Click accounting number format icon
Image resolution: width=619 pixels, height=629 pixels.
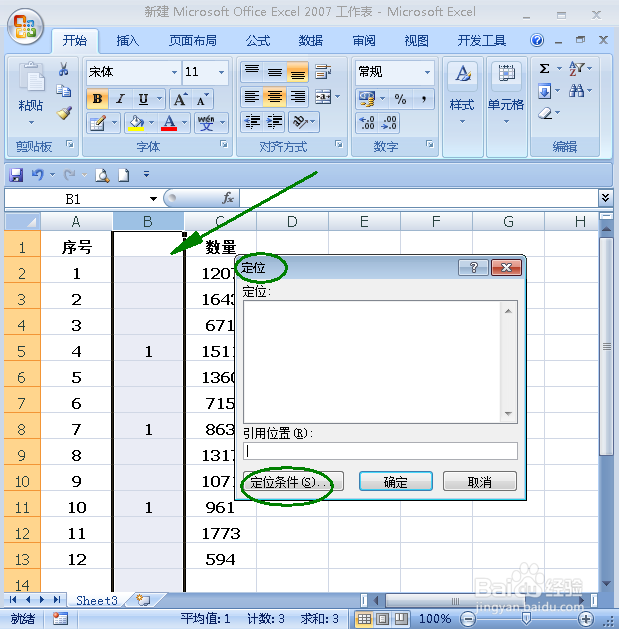pyautogui.click(x=367, y=99)
